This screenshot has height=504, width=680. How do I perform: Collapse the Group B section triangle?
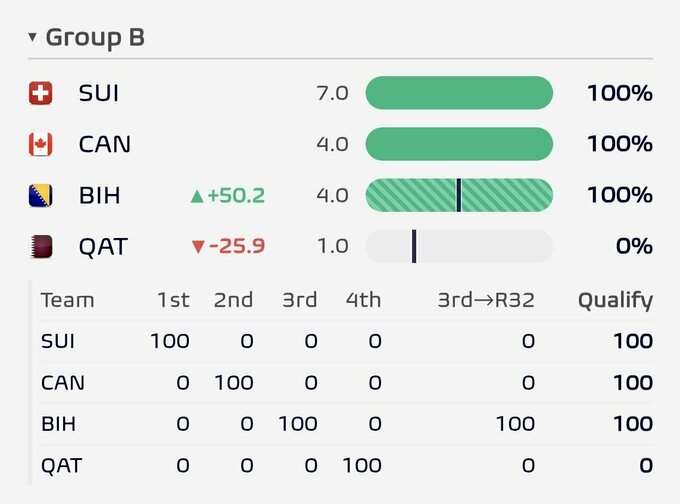pyautogui.click(x=32, y=37)
